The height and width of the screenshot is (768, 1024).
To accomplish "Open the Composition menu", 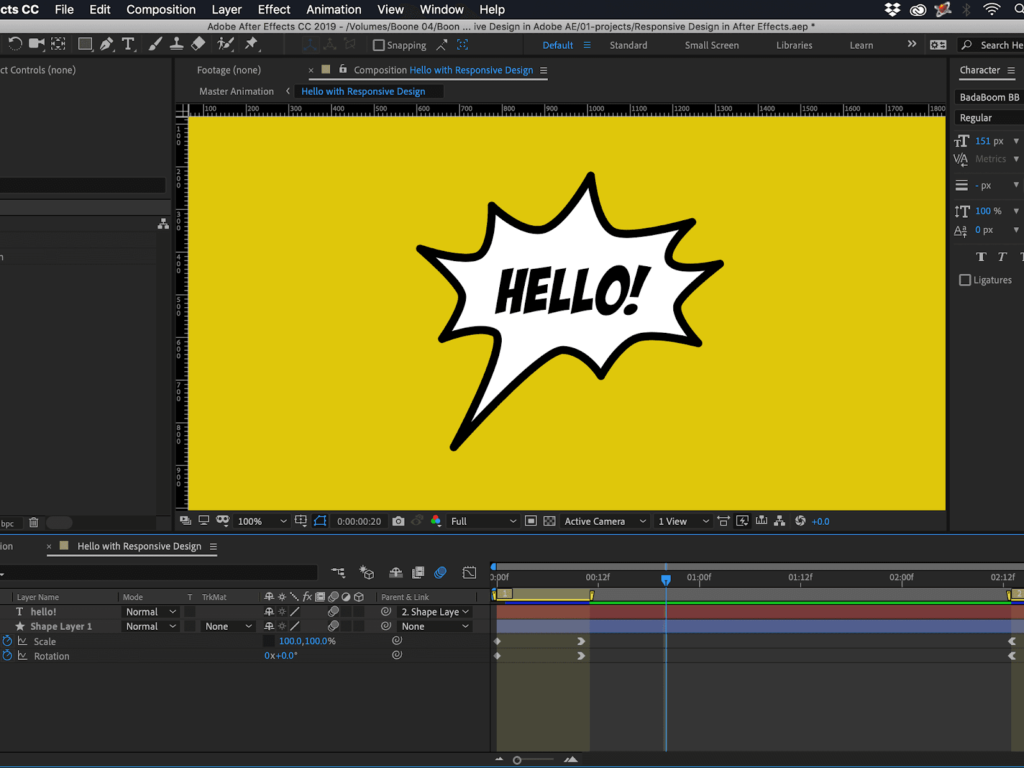I will [161, 10].
